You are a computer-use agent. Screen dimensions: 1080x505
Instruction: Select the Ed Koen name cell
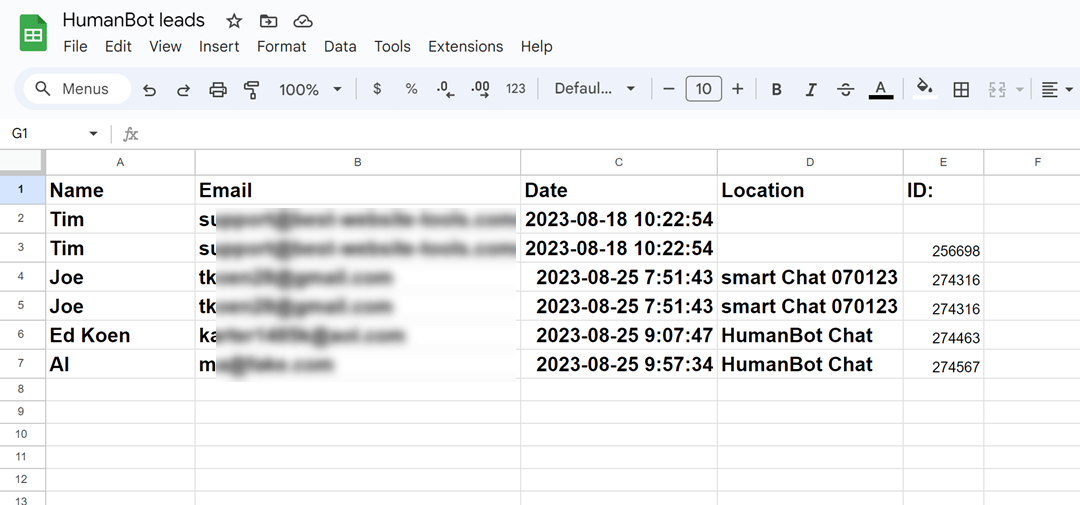121,335
